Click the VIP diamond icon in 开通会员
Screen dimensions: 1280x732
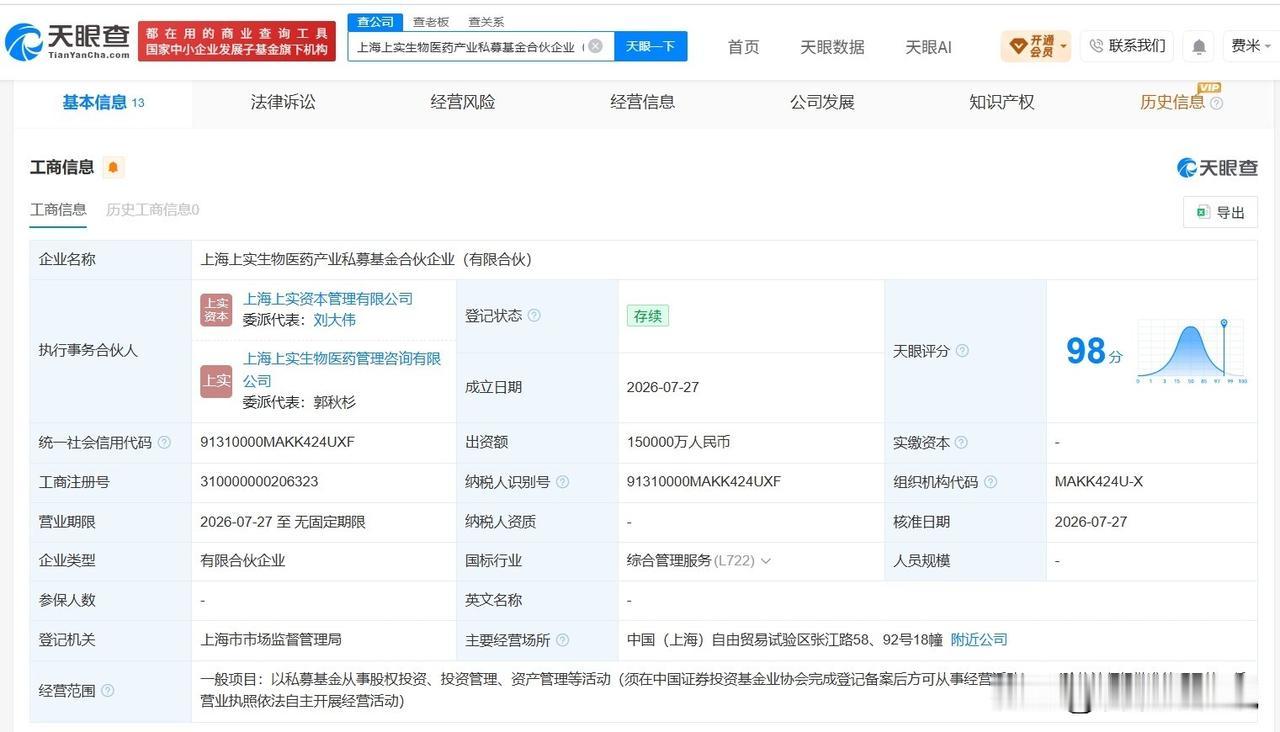(1018, 46)
